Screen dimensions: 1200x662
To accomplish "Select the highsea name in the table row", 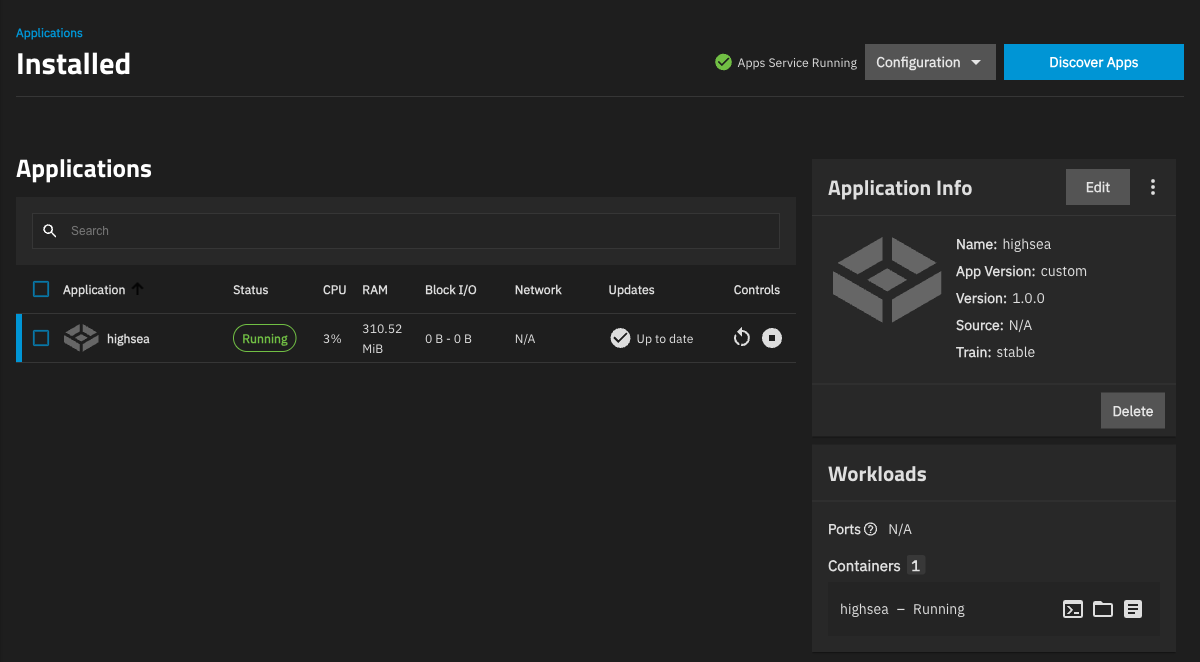I will [128, 339].
